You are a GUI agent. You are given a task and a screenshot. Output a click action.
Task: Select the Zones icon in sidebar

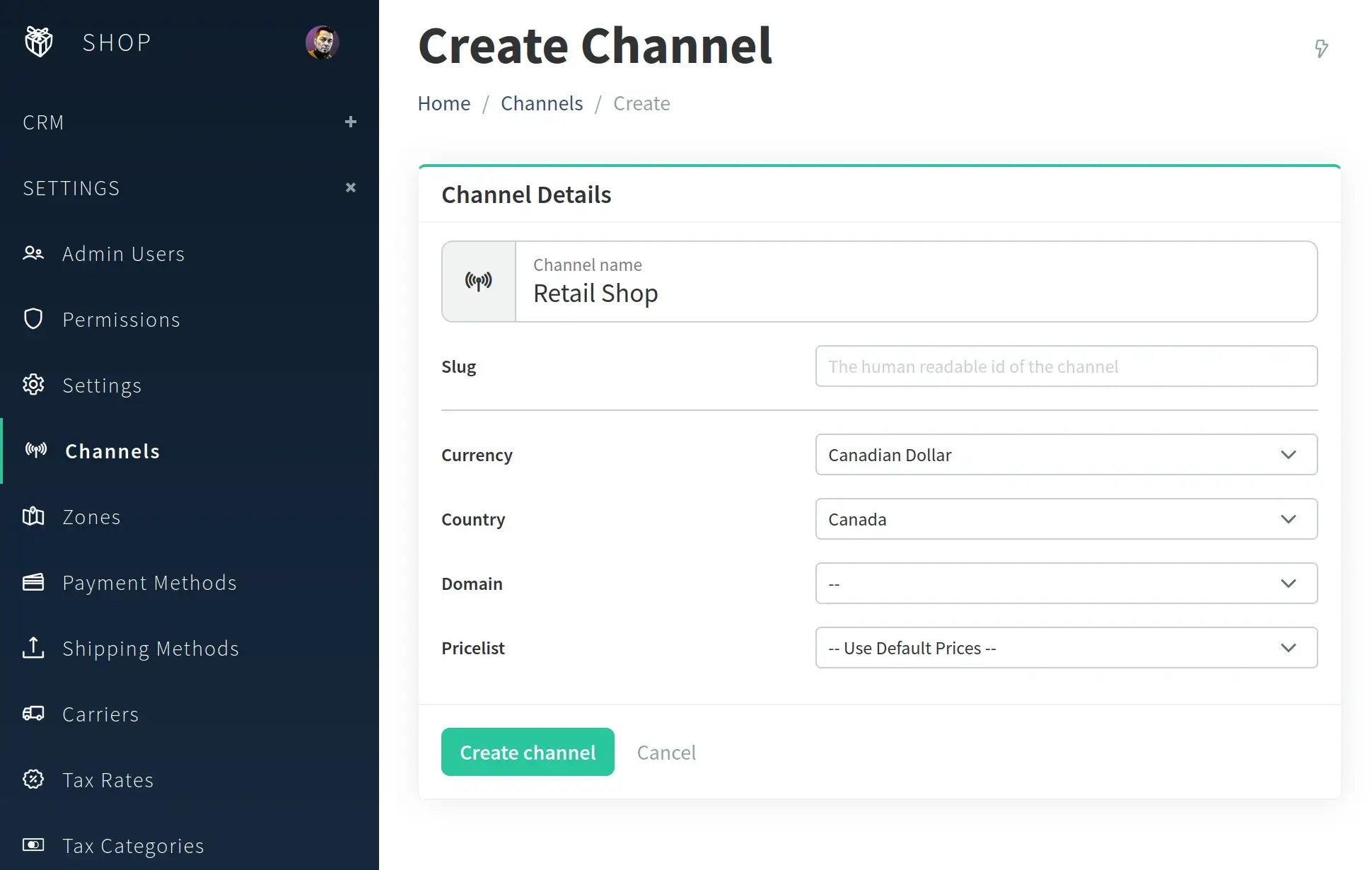33,516
